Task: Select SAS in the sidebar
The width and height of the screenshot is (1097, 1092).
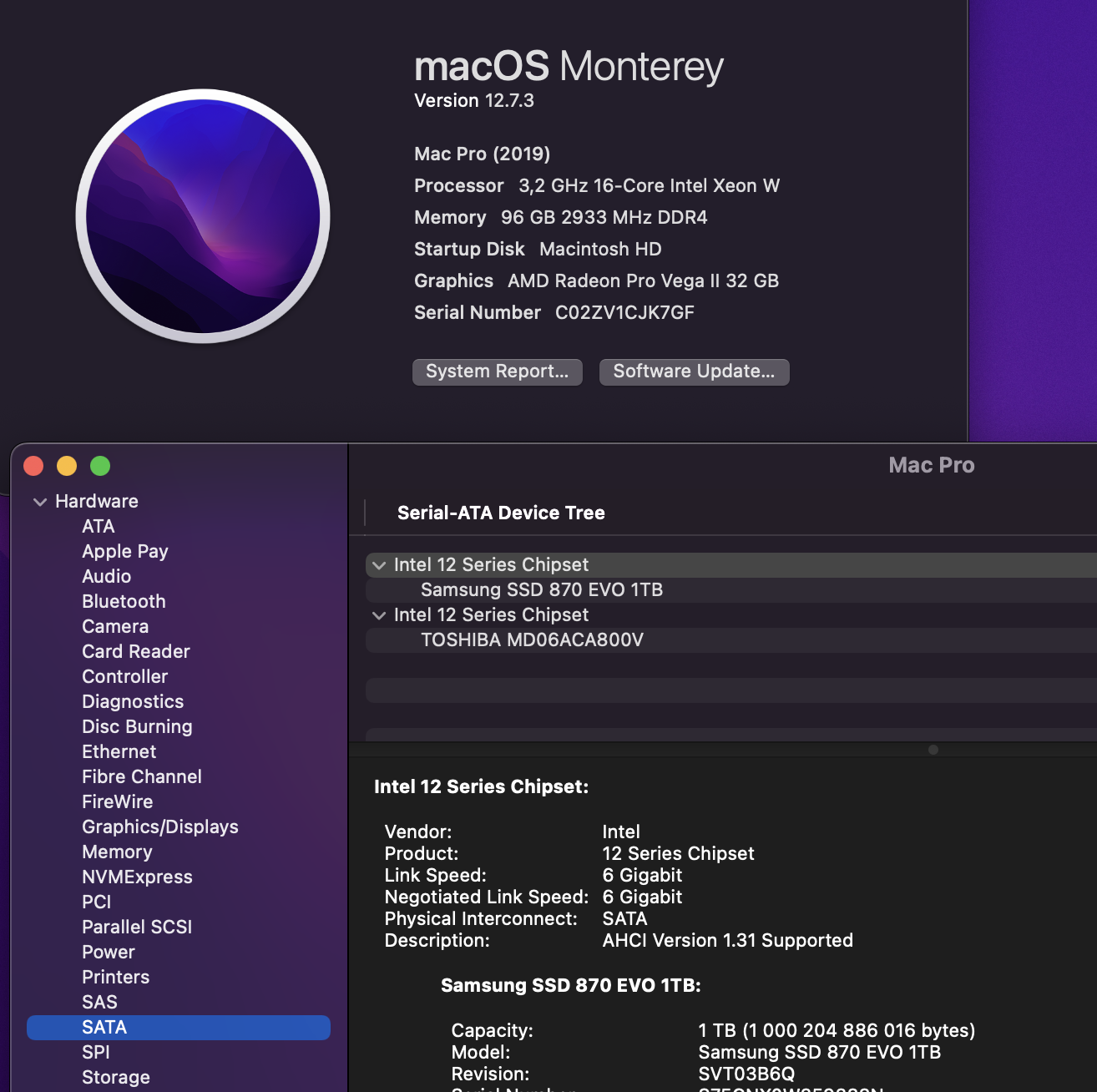Action: [100, 1003]
